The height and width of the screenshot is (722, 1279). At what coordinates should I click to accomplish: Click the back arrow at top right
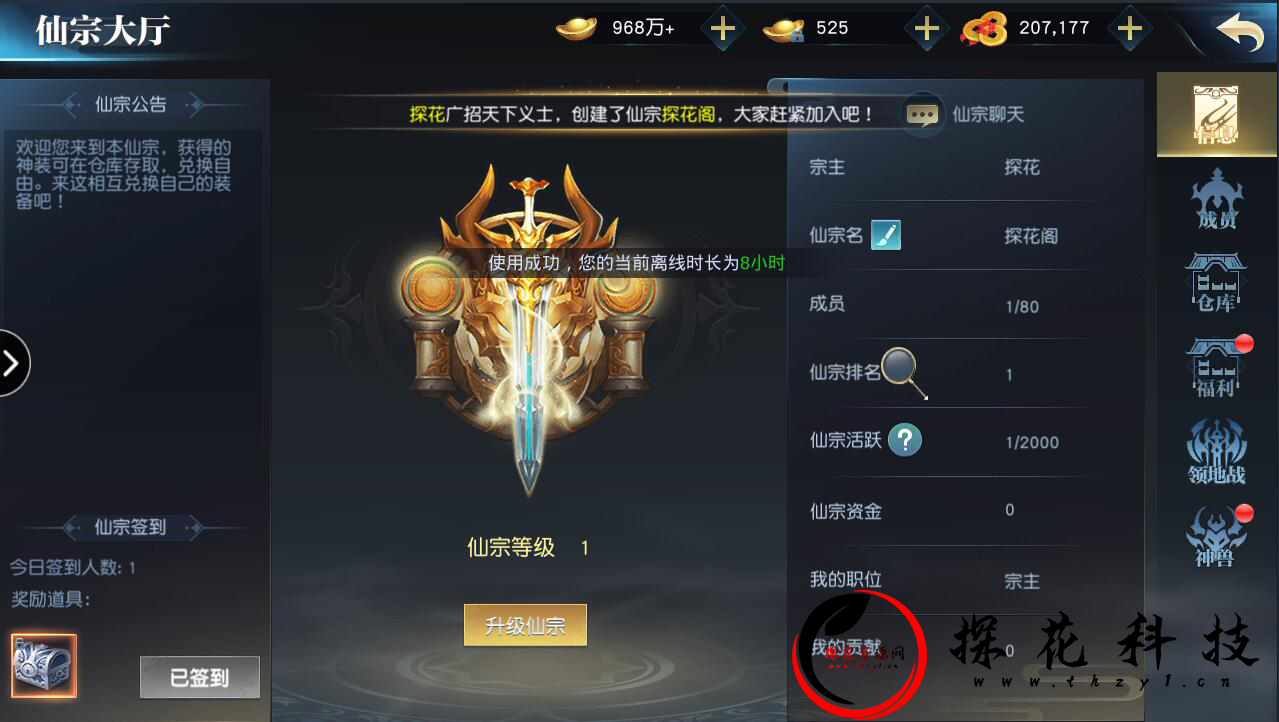click(1240, 31)
